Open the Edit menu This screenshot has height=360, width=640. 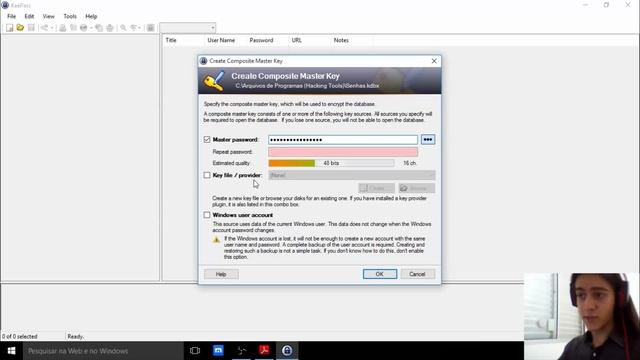click(29, 16)
